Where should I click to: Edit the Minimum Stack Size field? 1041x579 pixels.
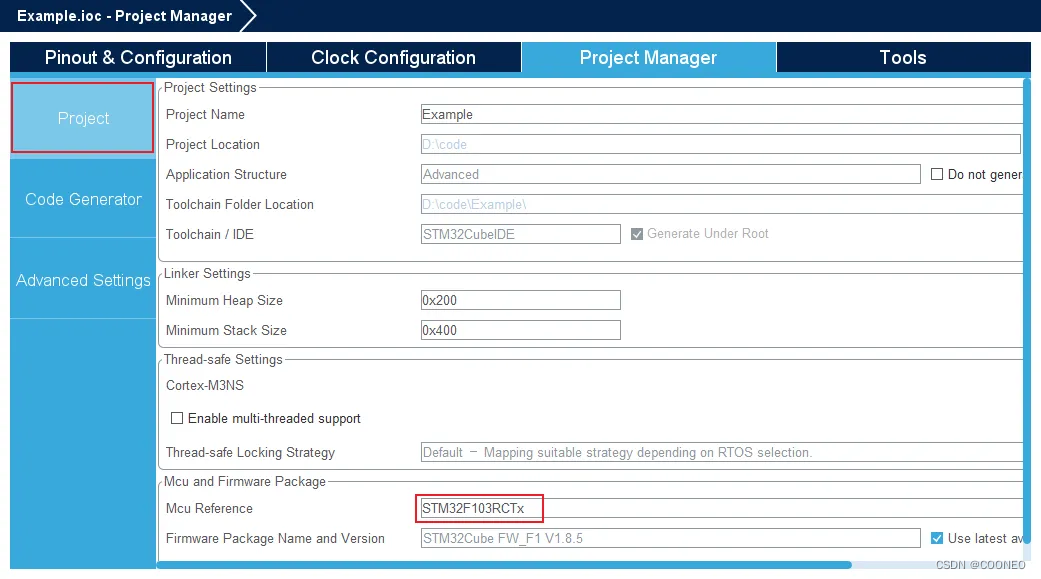pos(520,330)
